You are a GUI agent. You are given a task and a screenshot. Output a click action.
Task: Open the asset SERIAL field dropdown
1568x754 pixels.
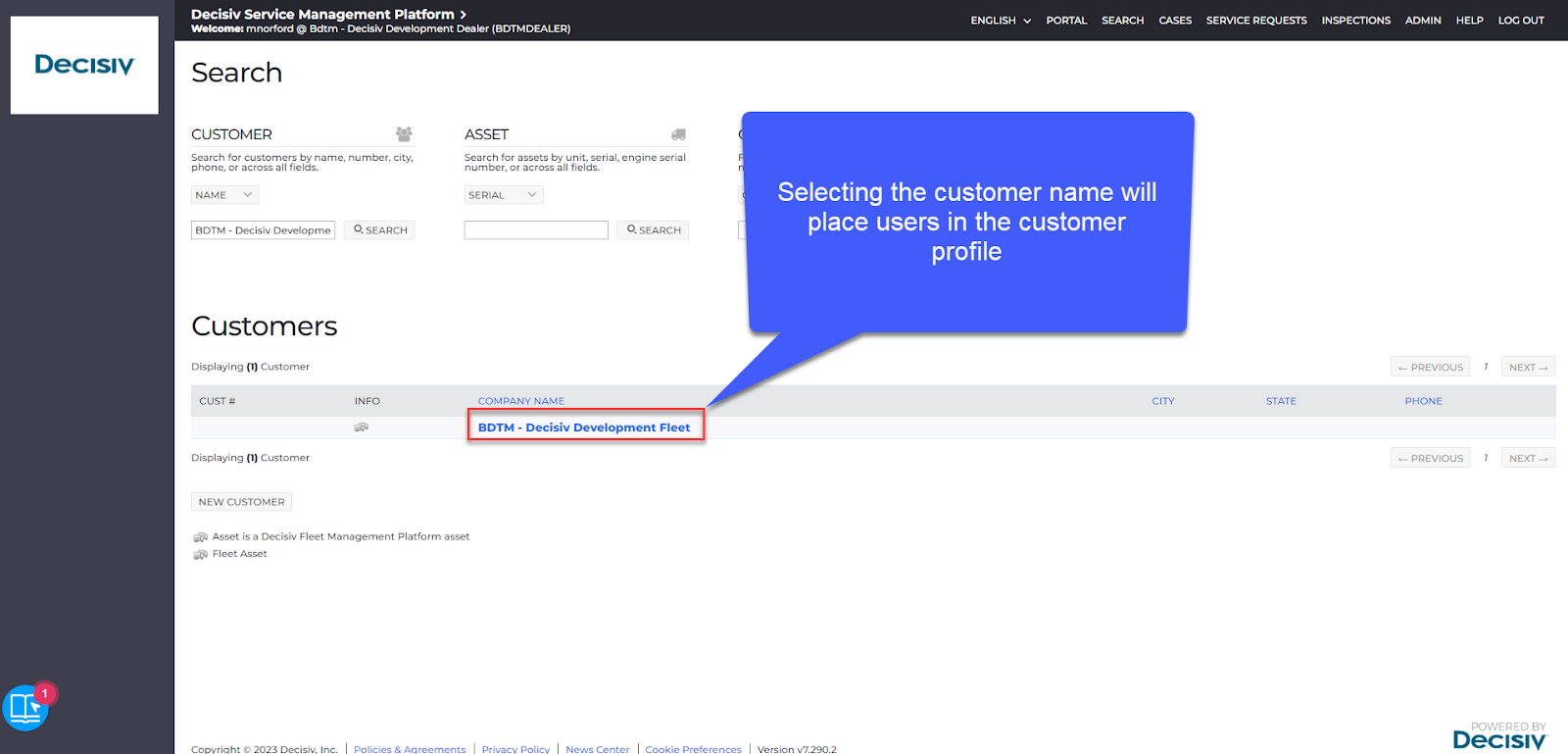[504, 195]
